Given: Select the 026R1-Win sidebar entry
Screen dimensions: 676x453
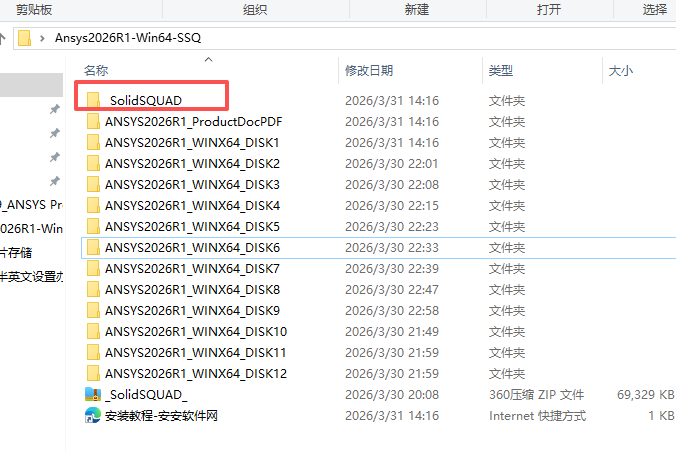Looking at the screenshot, I should [x=31, y=228].
